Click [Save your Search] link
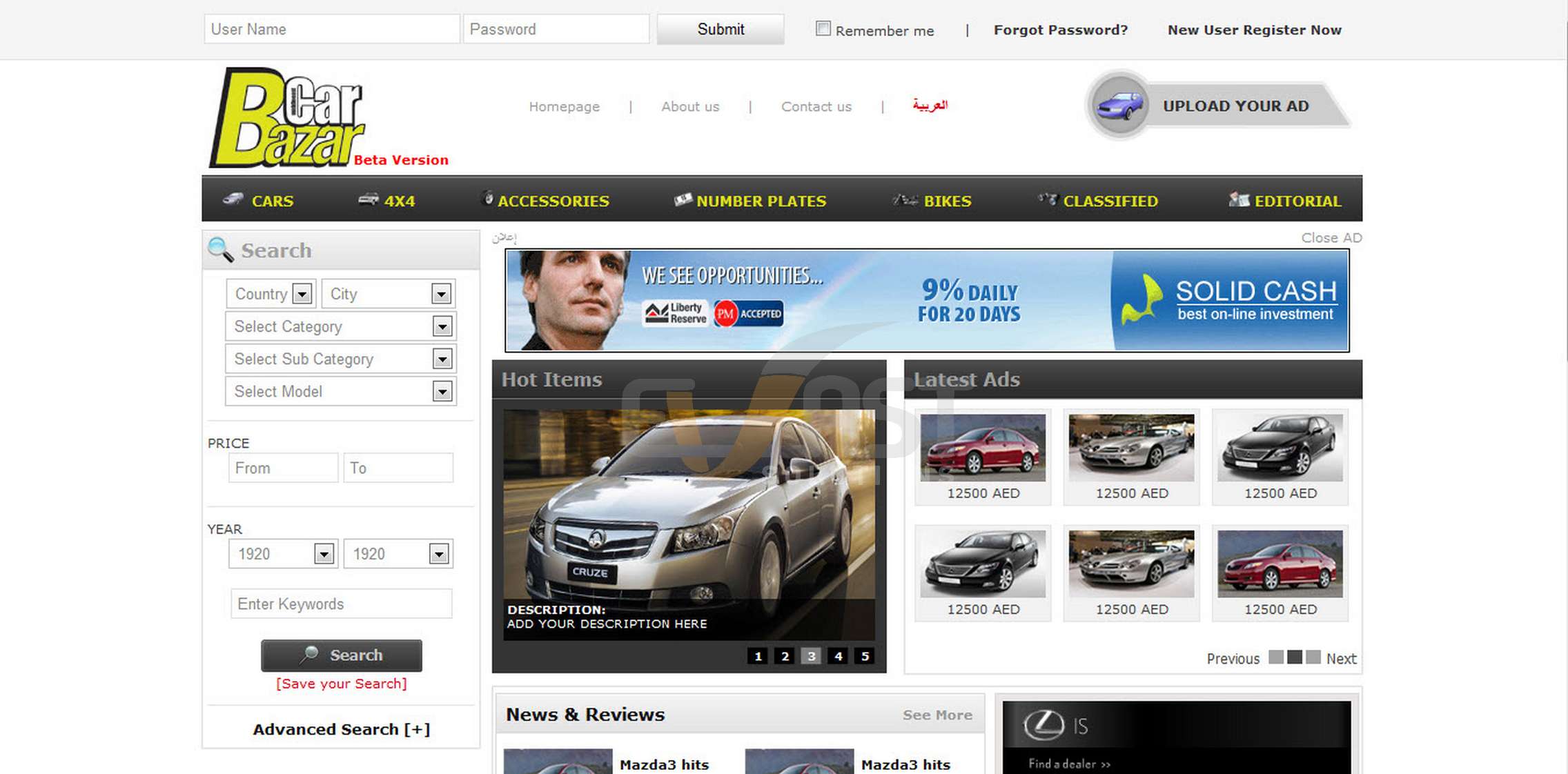Screen dimensions: 1568x774 pos(341,684)
